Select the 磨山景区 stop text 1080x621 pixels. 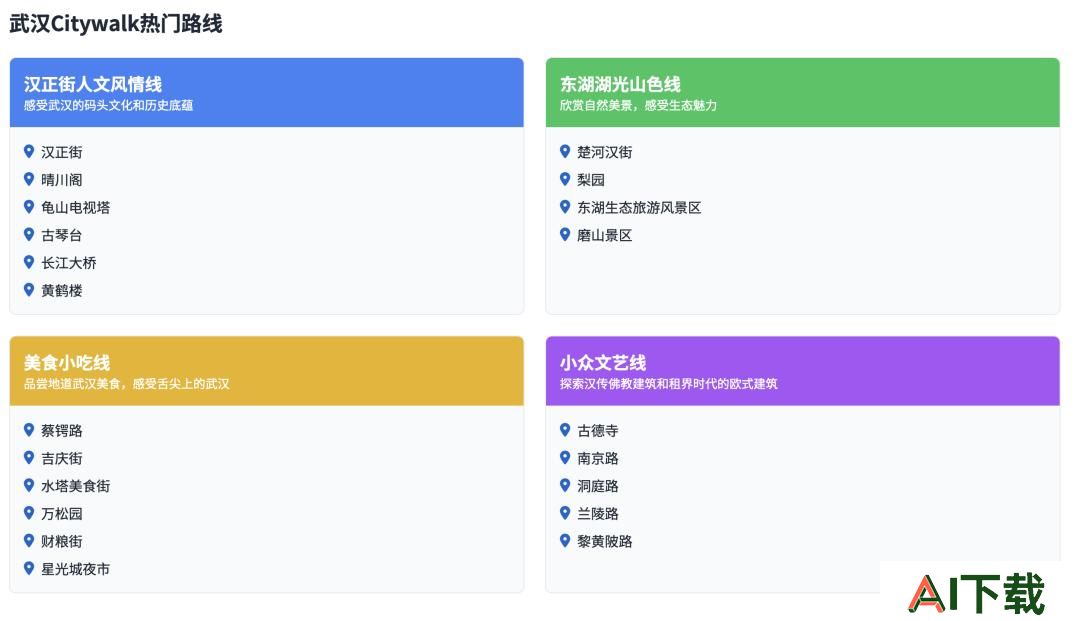[x=604, y=235]
